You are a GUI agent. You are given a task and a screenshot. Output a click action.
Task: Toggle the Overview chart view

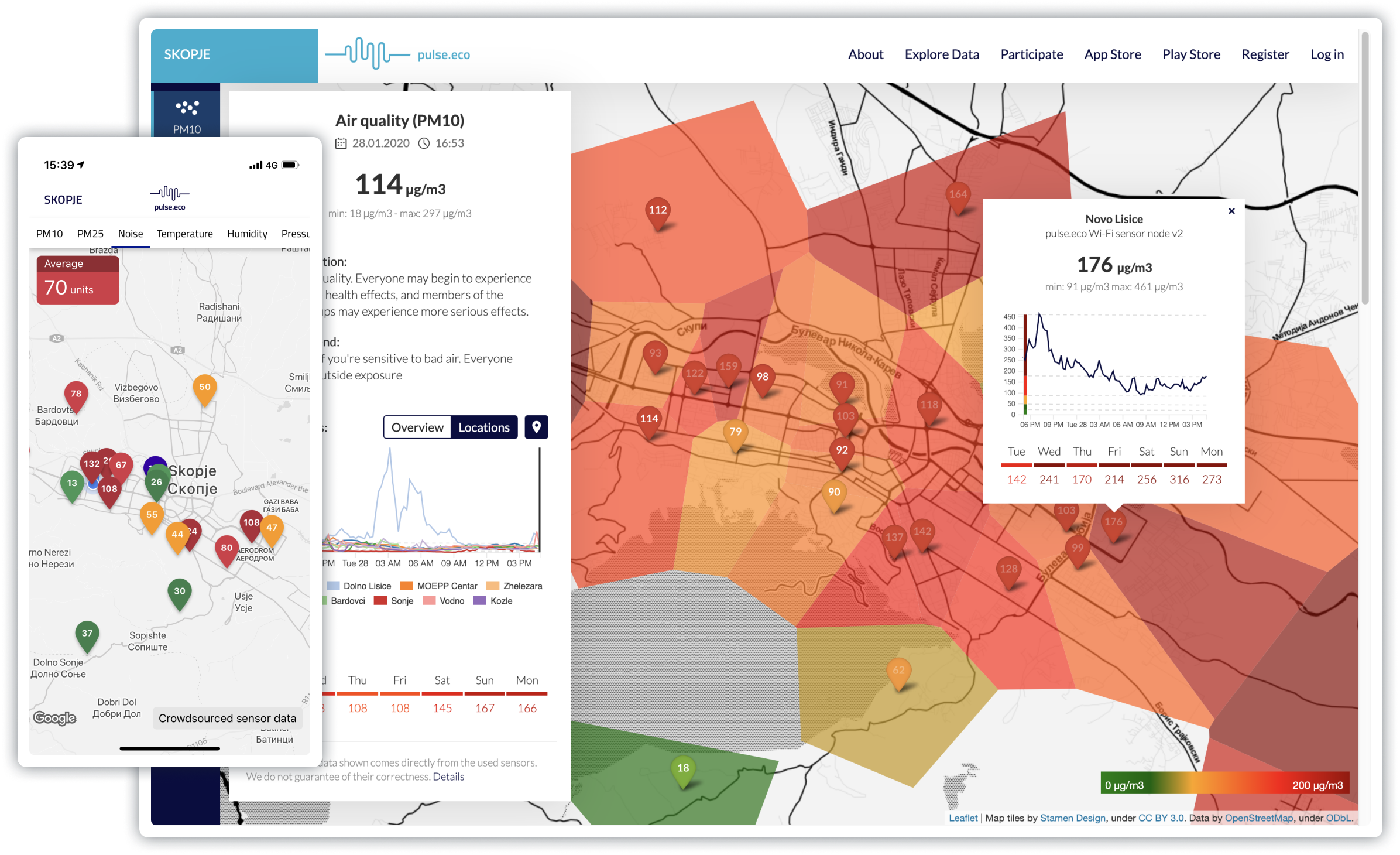point(417,427)
